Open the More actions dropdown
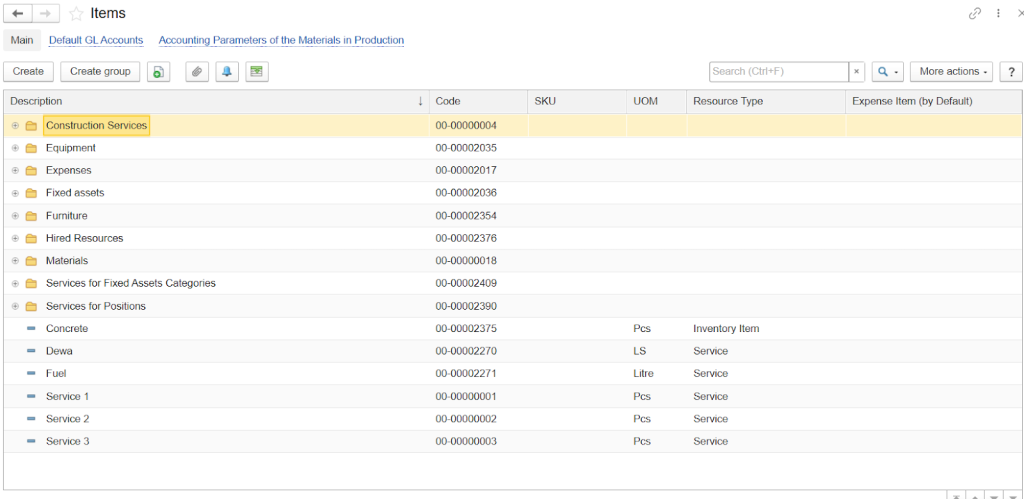The height and width of the screenshot is (499, 1024). [x=952, y=72]
